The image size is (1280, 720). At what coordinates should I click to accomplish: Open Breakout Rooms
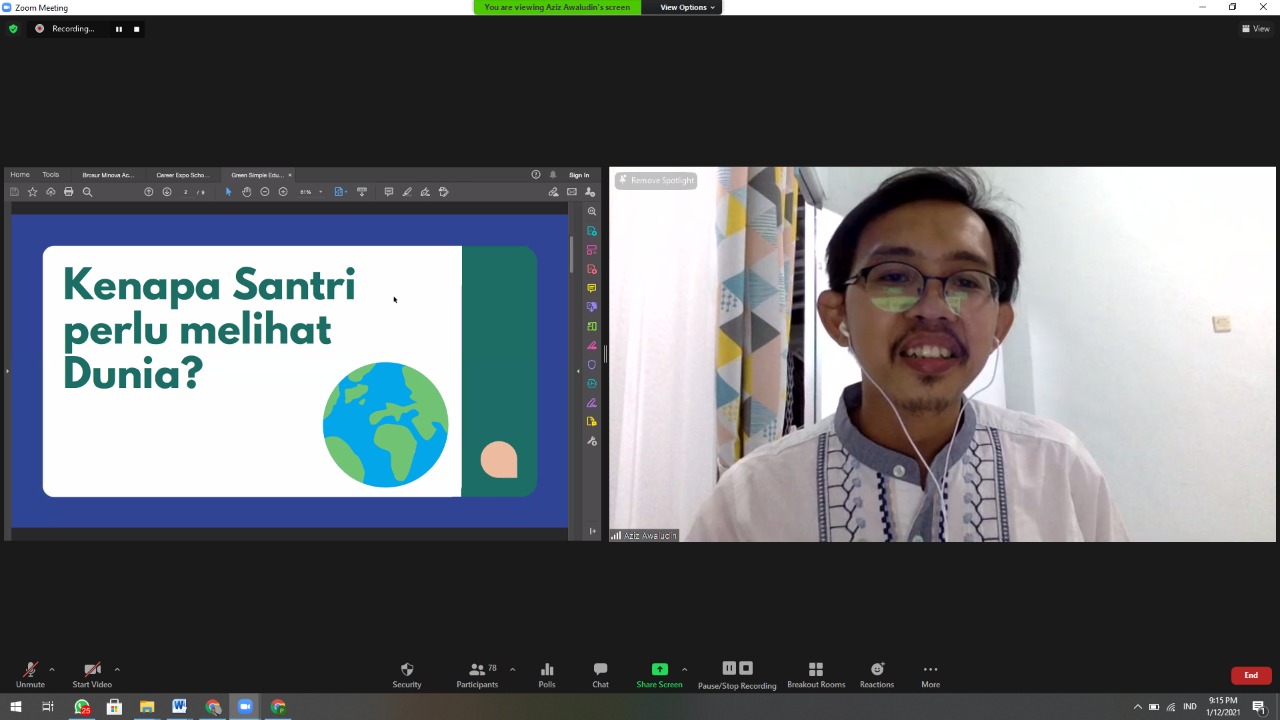click(x=815, y=675)
